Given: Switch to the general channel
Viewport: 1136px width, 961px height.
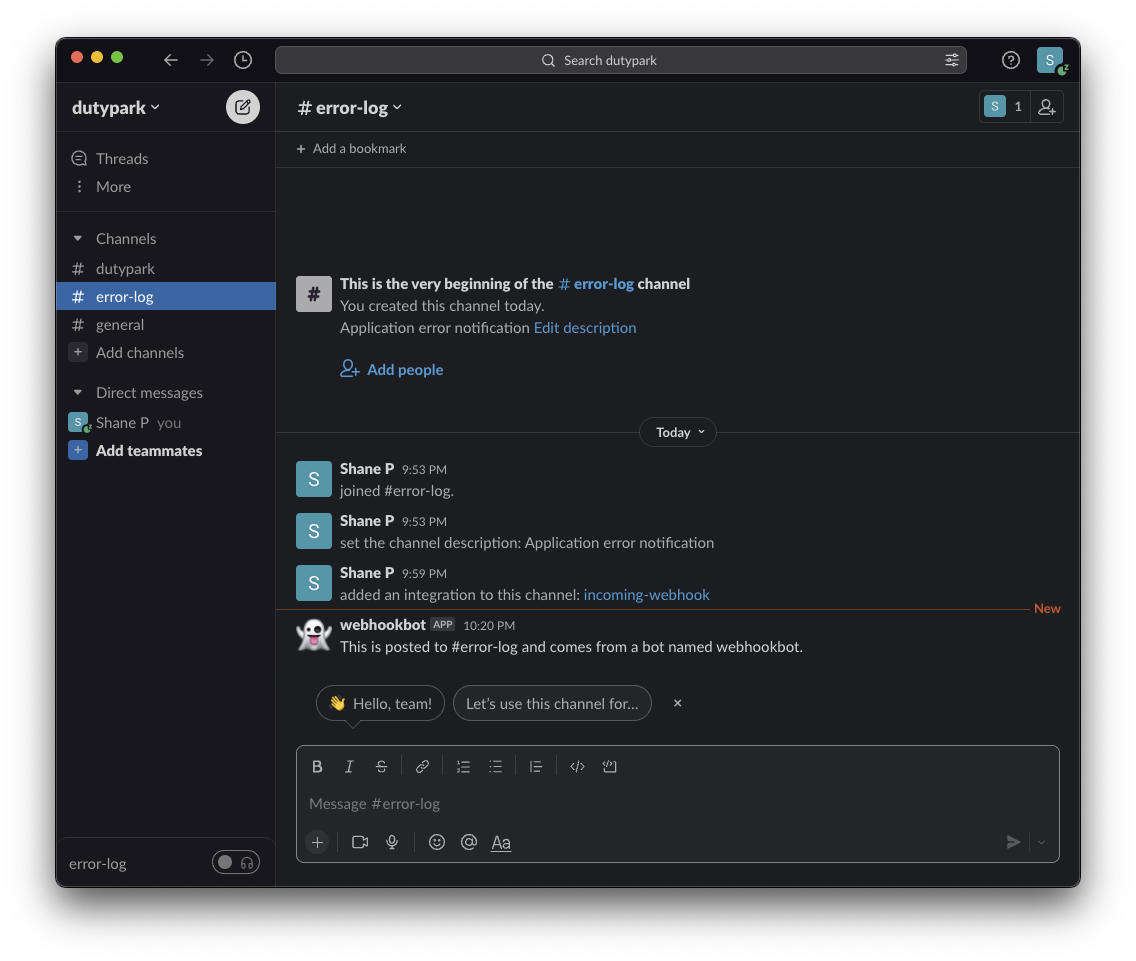Looking at the screenshot, I should pos(166,325).
